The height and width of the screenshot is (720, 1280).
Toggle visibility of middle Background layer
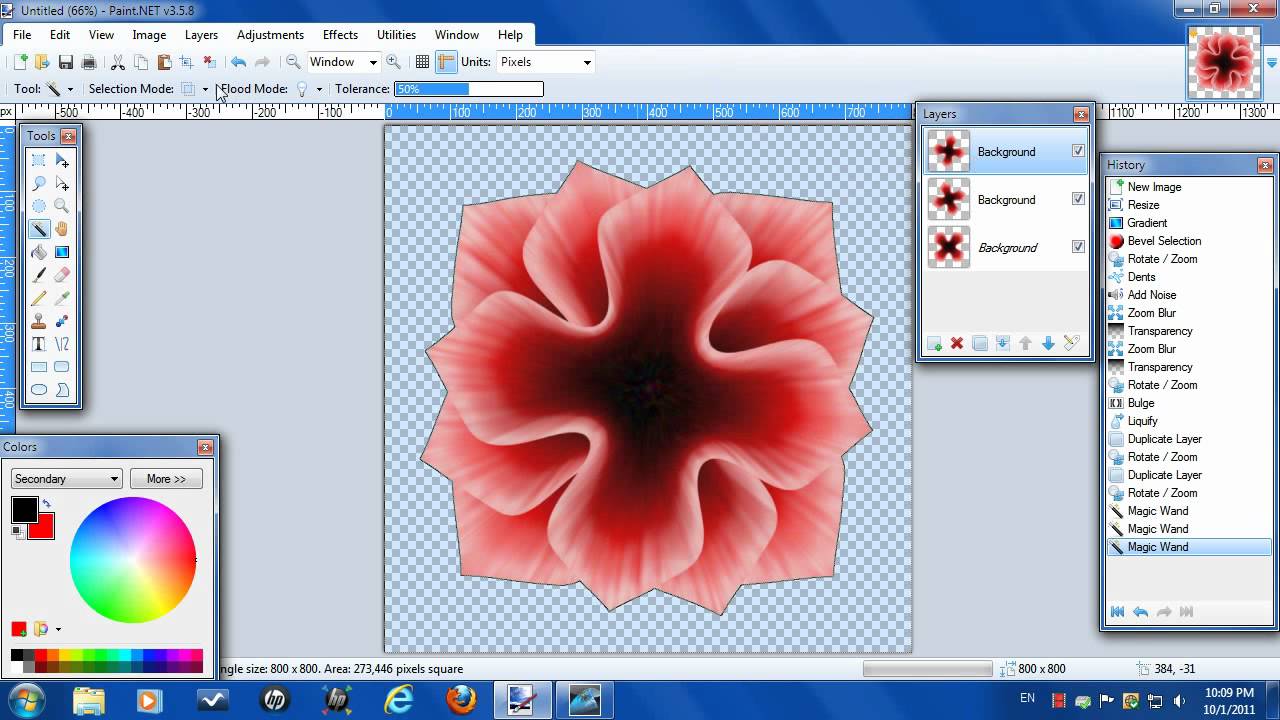click(1078, 199)
